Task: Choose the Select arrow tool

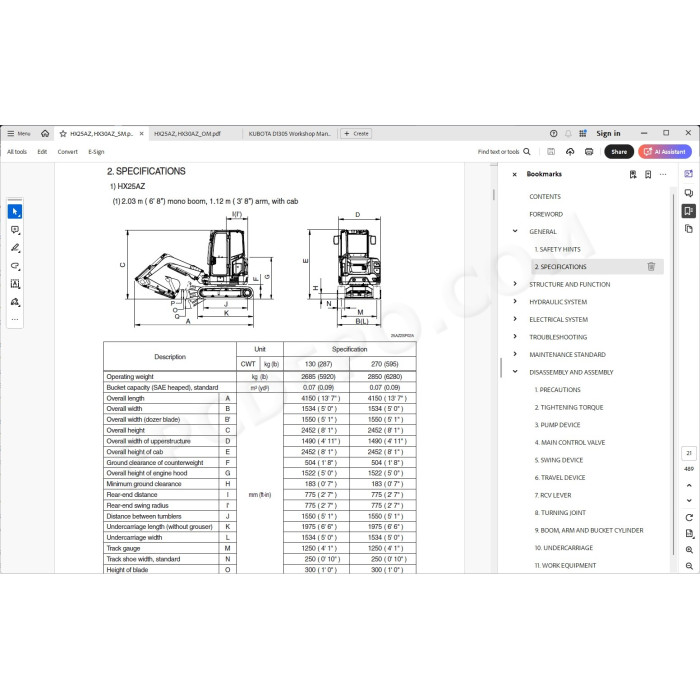Action: tap(15, 212)
